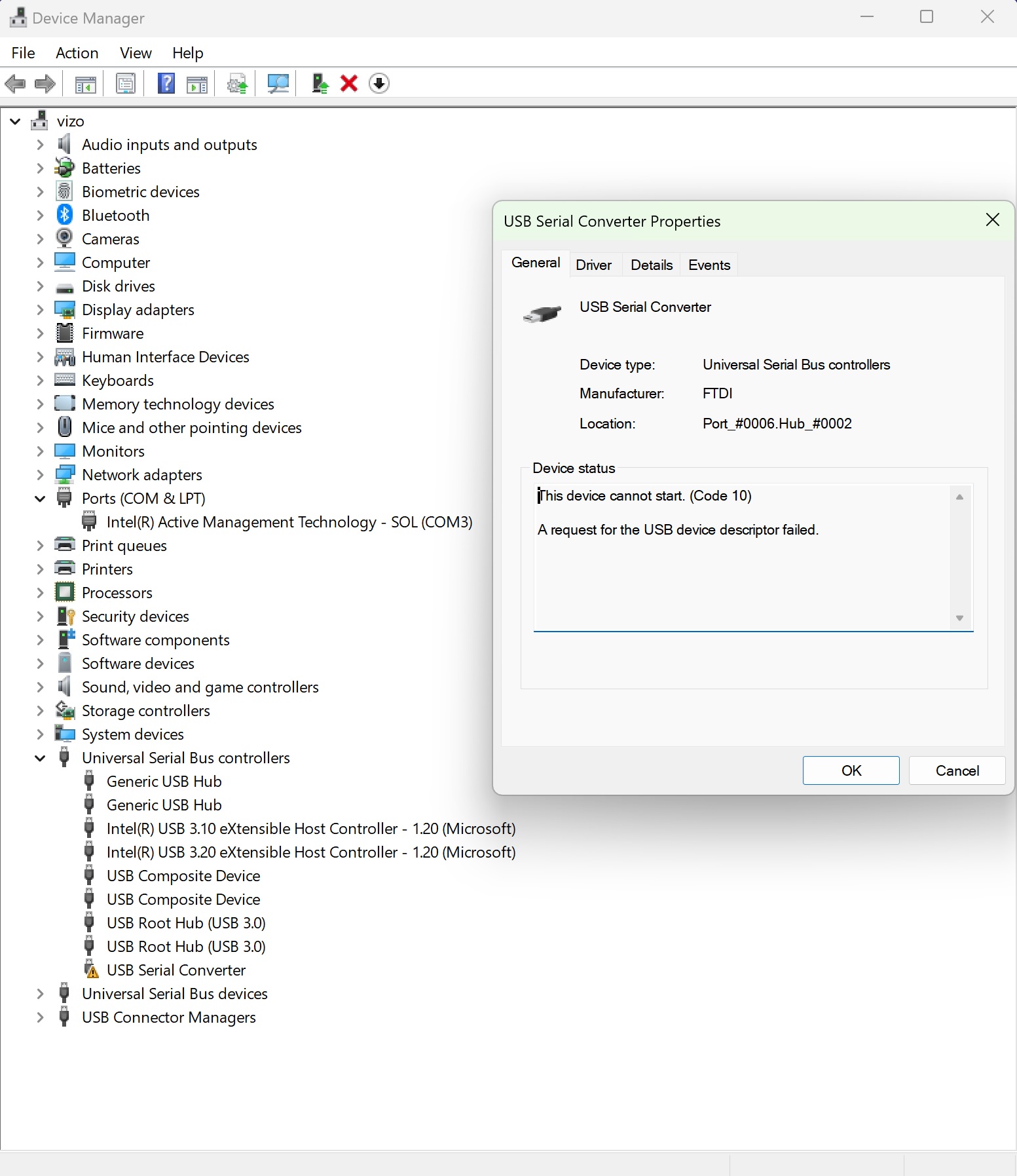Open the Help menu
The height and width of the screenshot is (1176, 1017).
(188, 53)
